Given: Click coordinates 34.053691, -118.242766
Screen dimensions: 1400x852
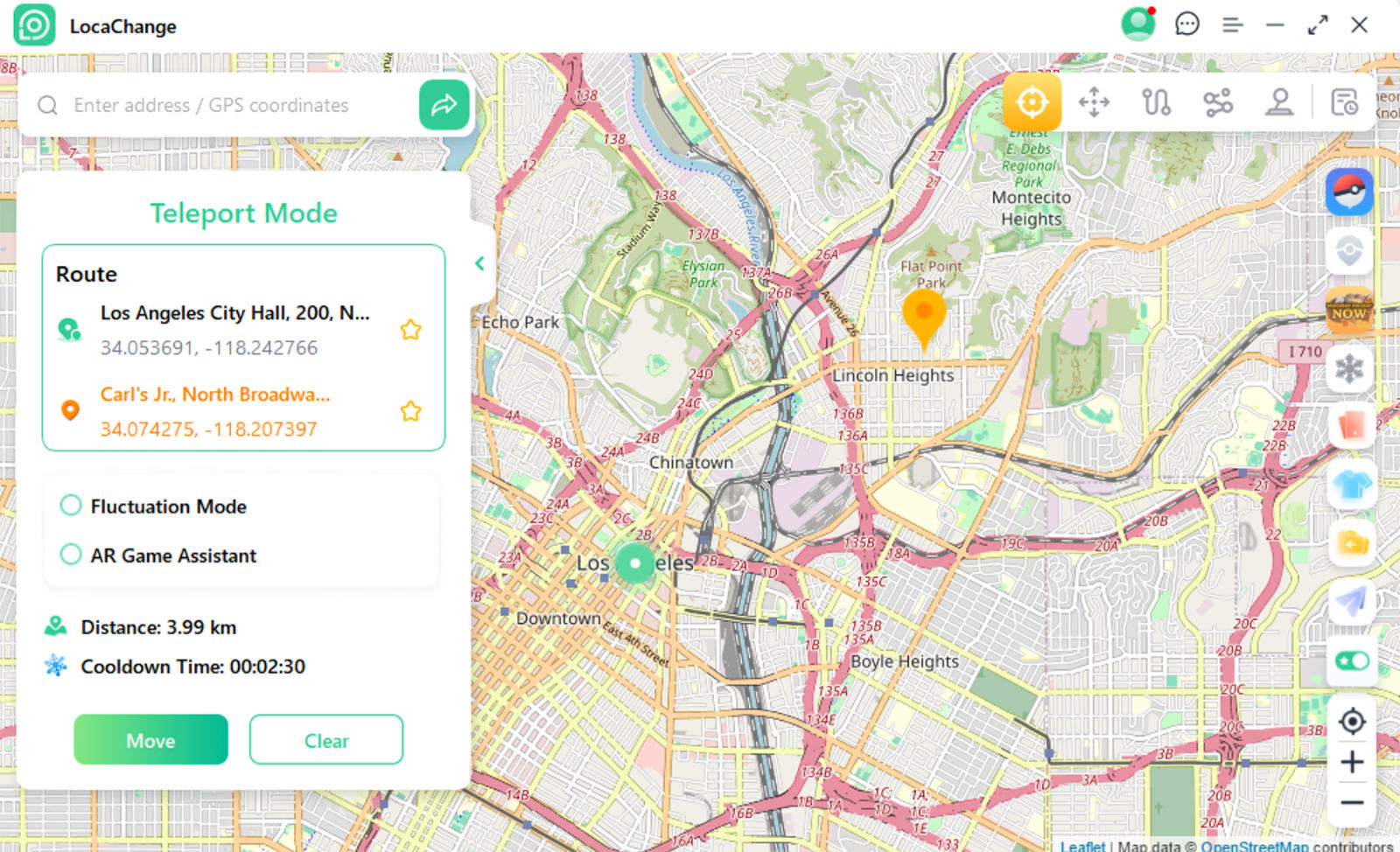Looking at the screenshot, I should point(209,348).
